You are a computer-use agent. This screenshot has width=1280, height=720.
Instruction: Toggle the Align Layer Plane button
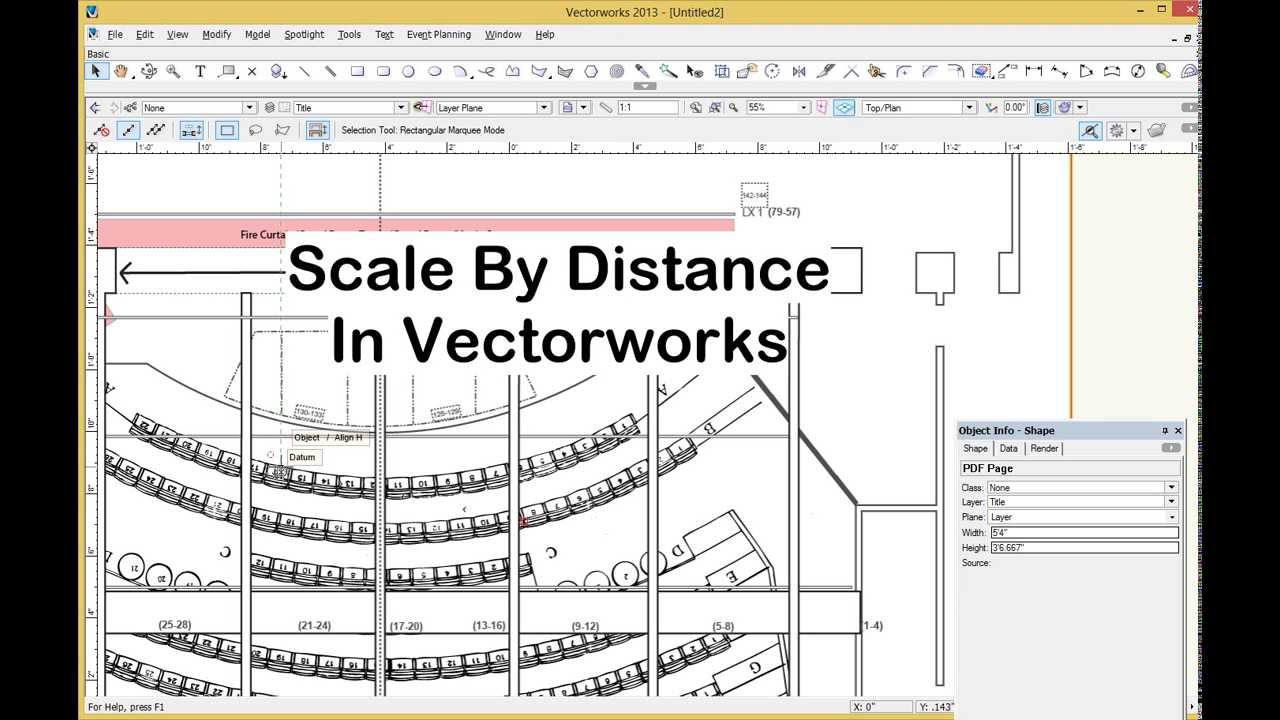(x=844, y=107)
